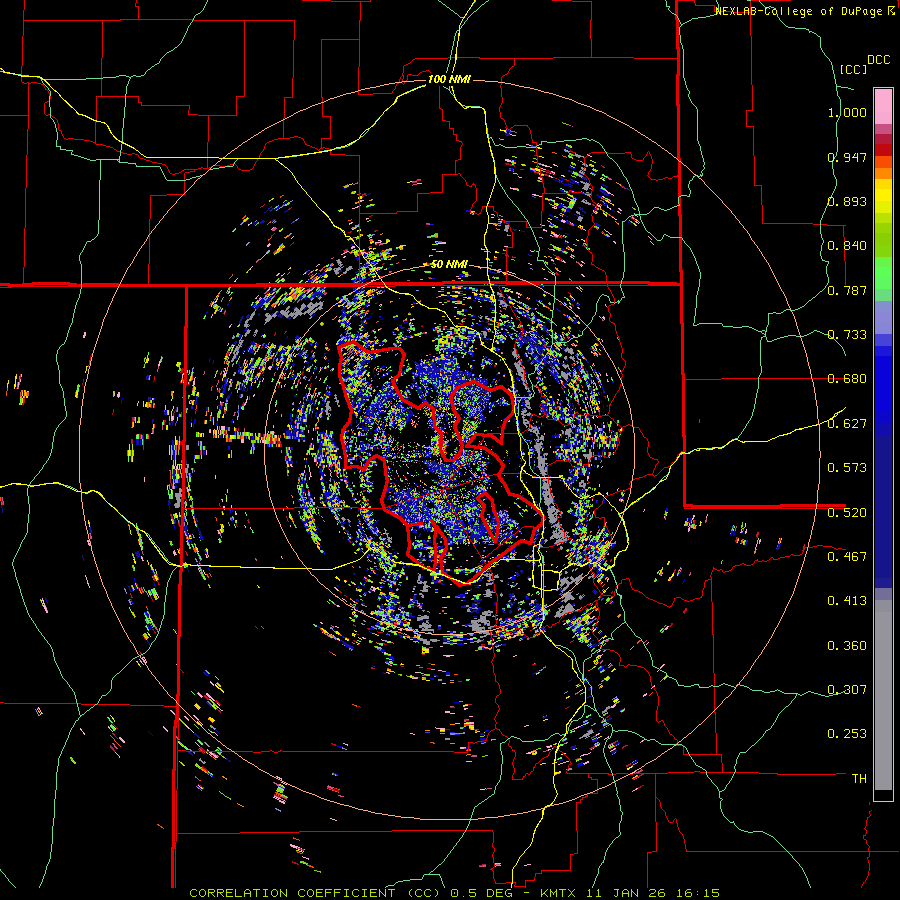Click the [CC] unit label above the legend

853,69
